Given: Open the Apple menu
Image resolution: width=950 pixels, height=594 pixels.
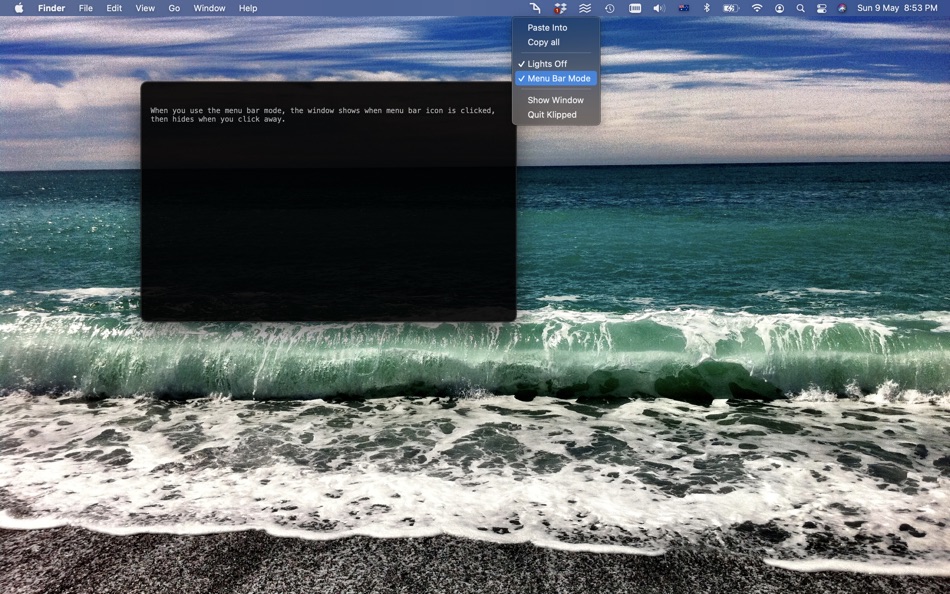Looking at the screenshot, I should [19, 8].
